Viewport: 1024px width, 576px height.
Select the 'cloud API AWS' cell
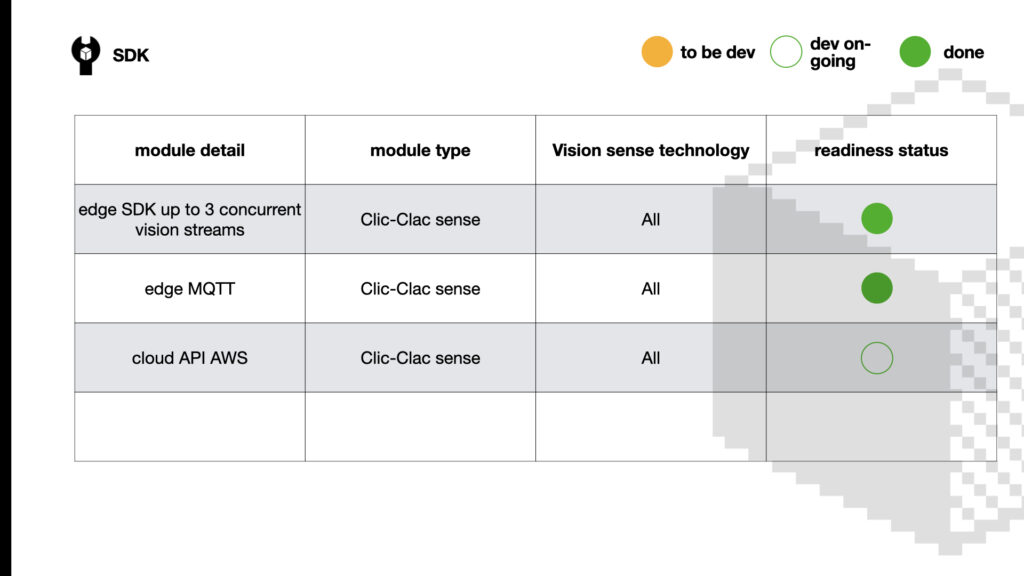[x=189, y=358]
